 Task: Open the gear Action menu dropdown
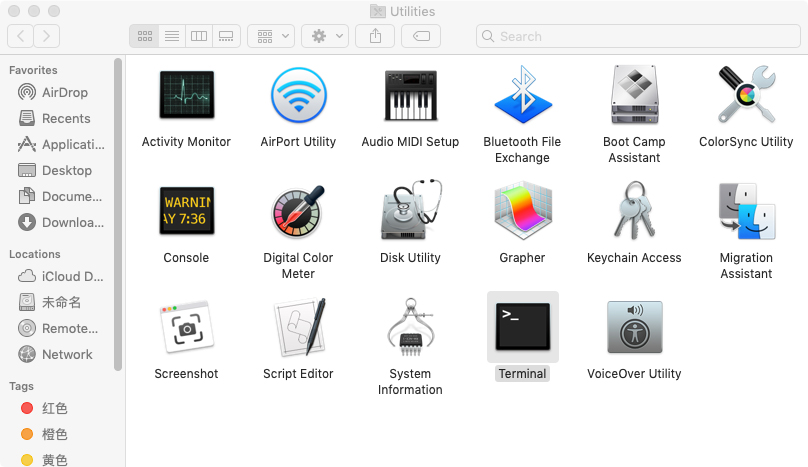[x=327, y=36]
